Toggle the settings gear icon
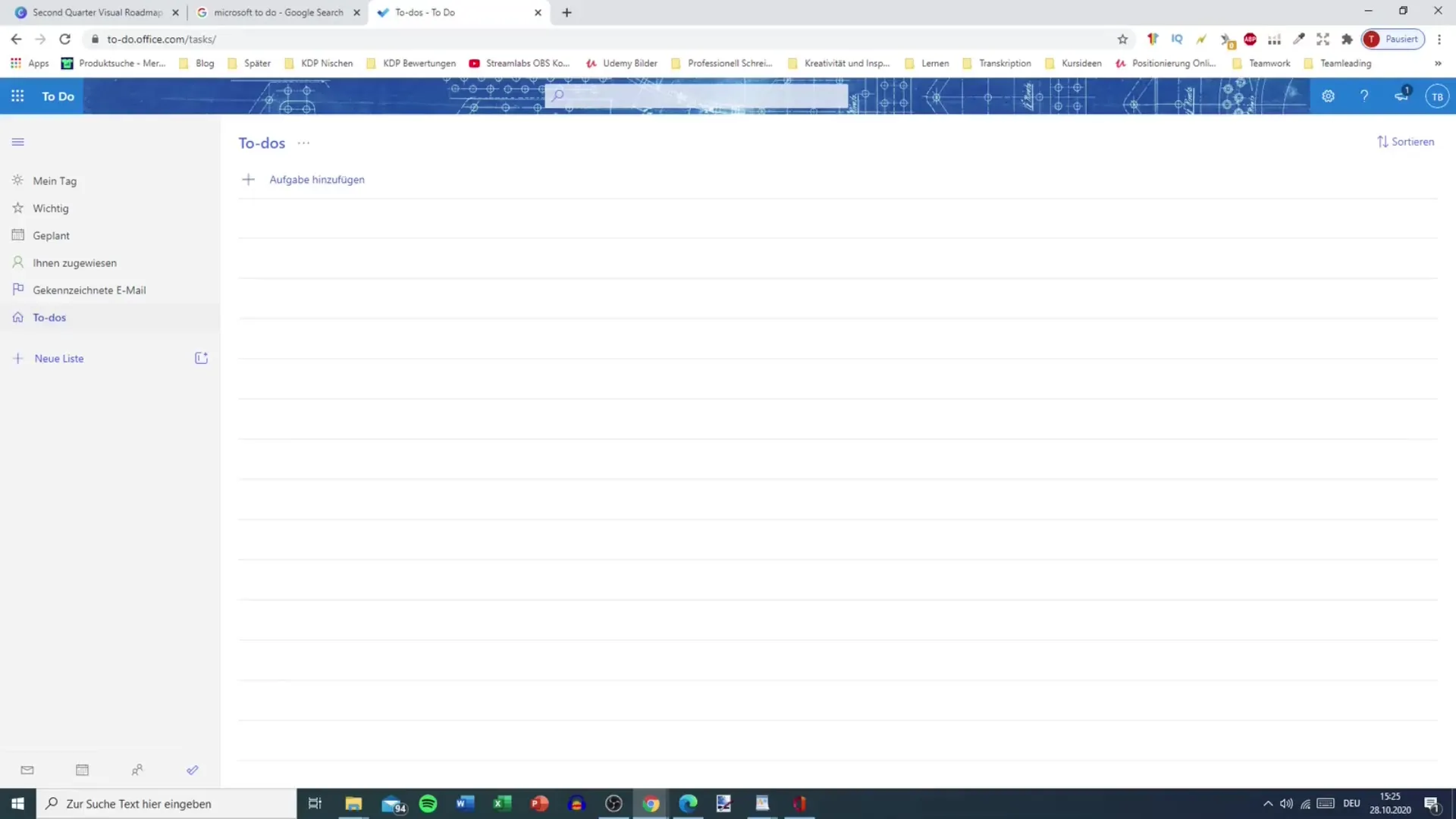 [1328, 95]
